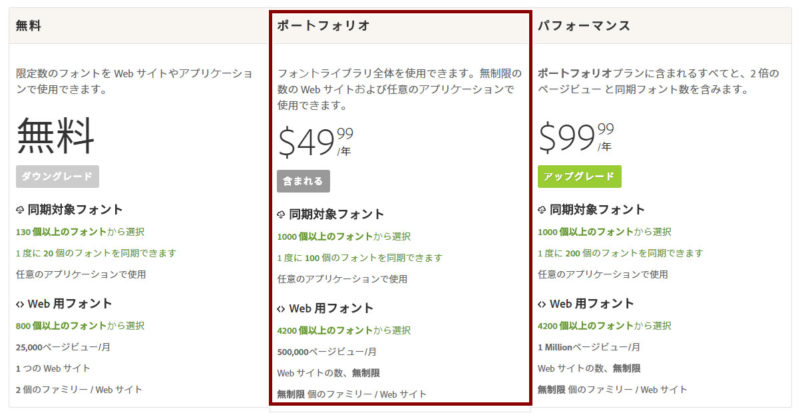Click Web font code icon in パフォーマンス plan
Image resolution: width=800 pixels, height=419 pixels.
click(x=542, y=304)
